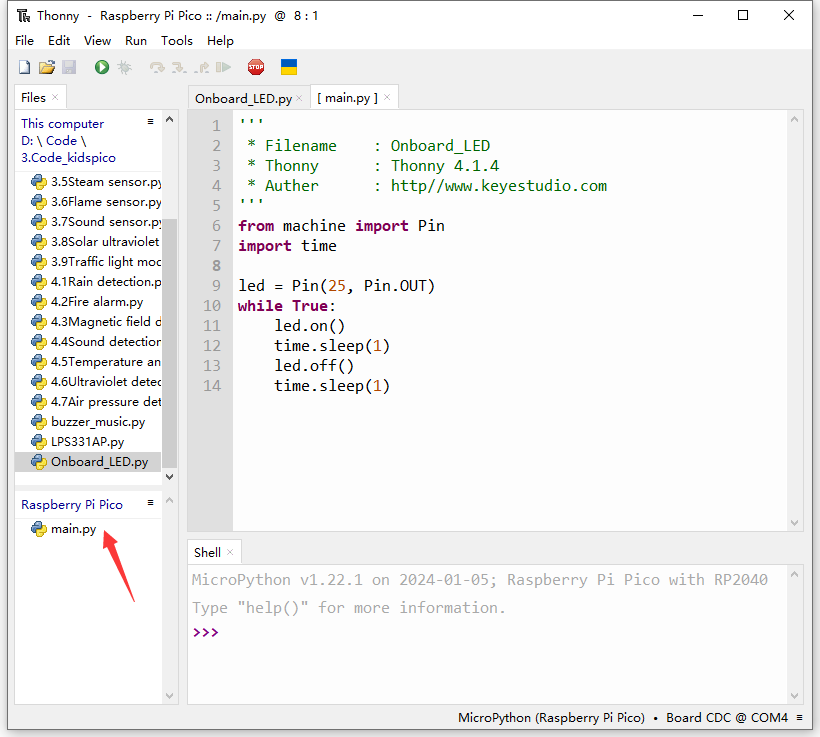Open the View menu
Viewport: 820px width, 737px height.
click(97, 41)
